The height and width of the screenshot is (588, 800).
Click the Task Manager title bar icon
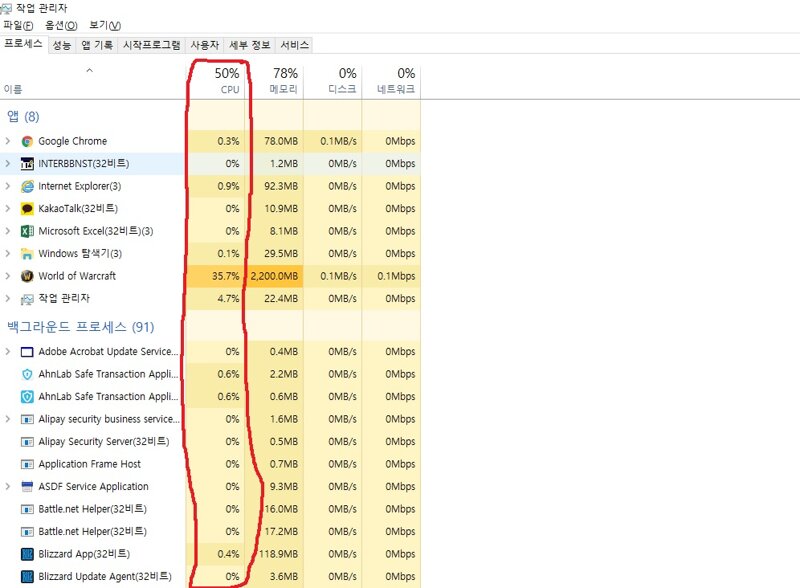tap(6, 9)
